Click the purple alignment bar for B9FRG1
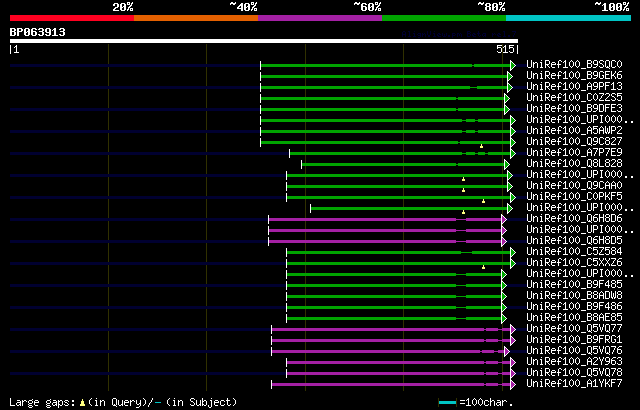The height and width of the screenshot is (410, 640). (x=391, y=341)
